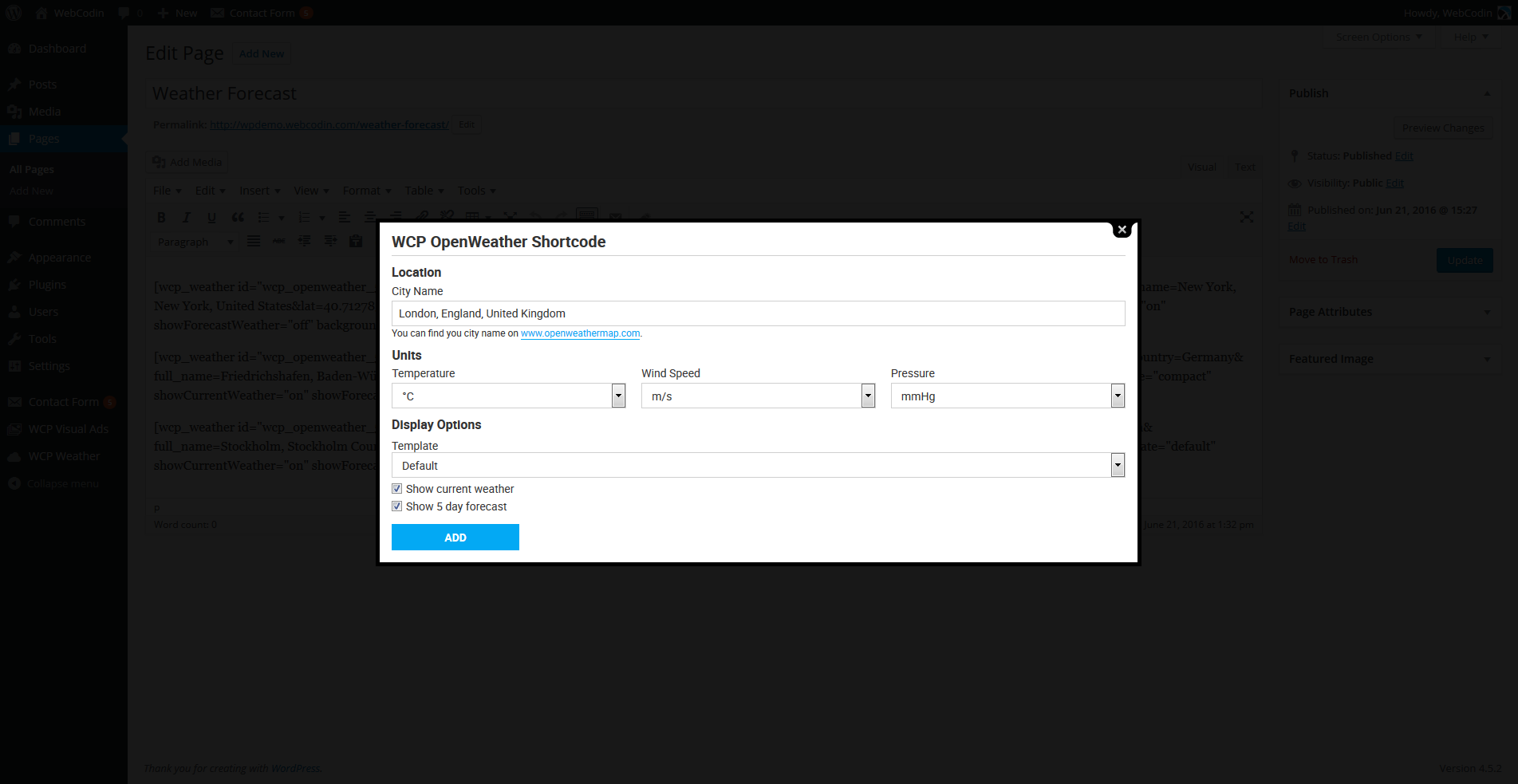Close the WCP OpenWeather Shortcode dialog
The height and width of the screenshot is (784, 1518).
(x=1122, y=230)
